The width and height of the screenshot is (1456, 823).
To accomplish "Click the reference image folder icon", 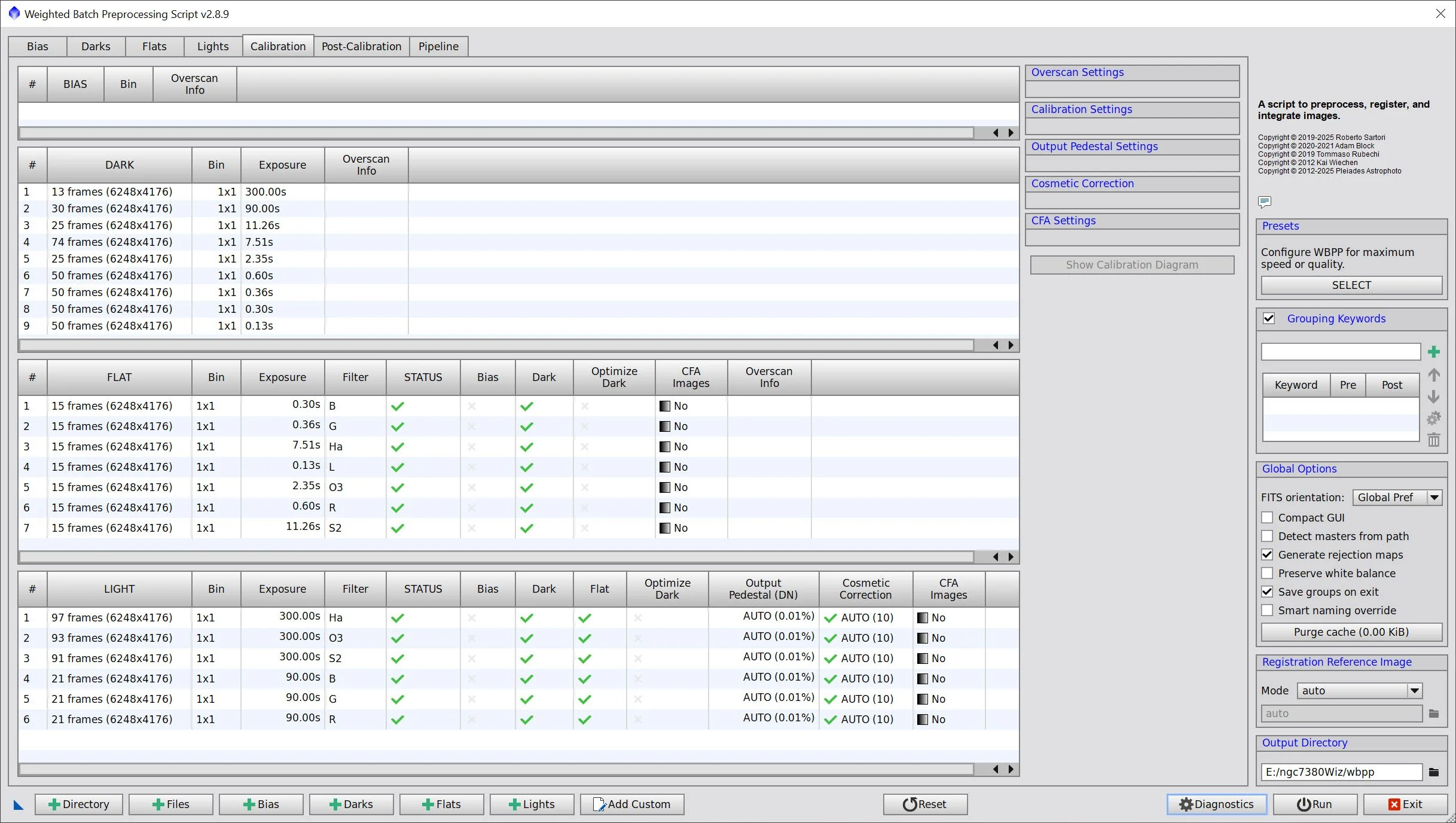I will tap(1433, 714).
